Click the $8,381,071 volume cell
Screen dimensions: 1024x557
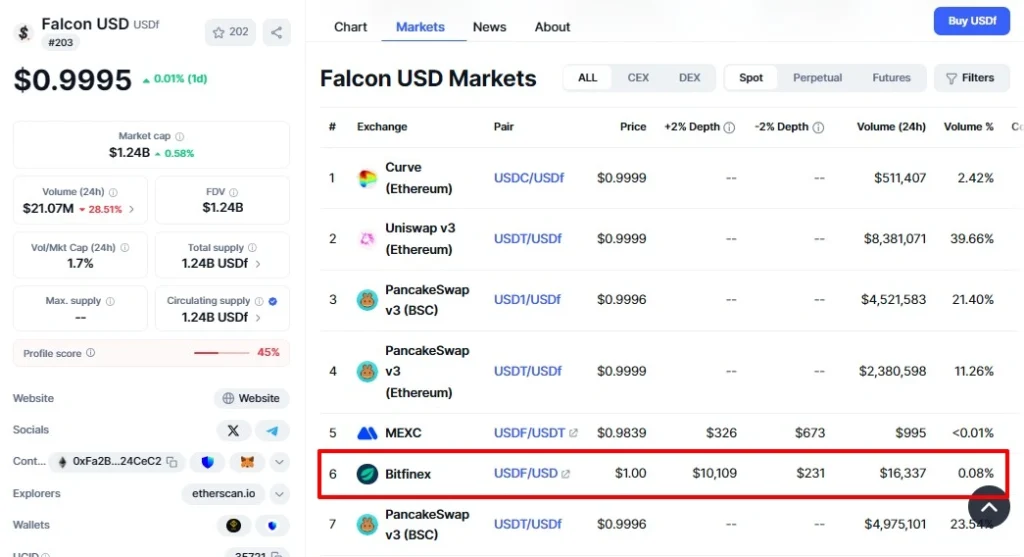click(x=895, y=239)
